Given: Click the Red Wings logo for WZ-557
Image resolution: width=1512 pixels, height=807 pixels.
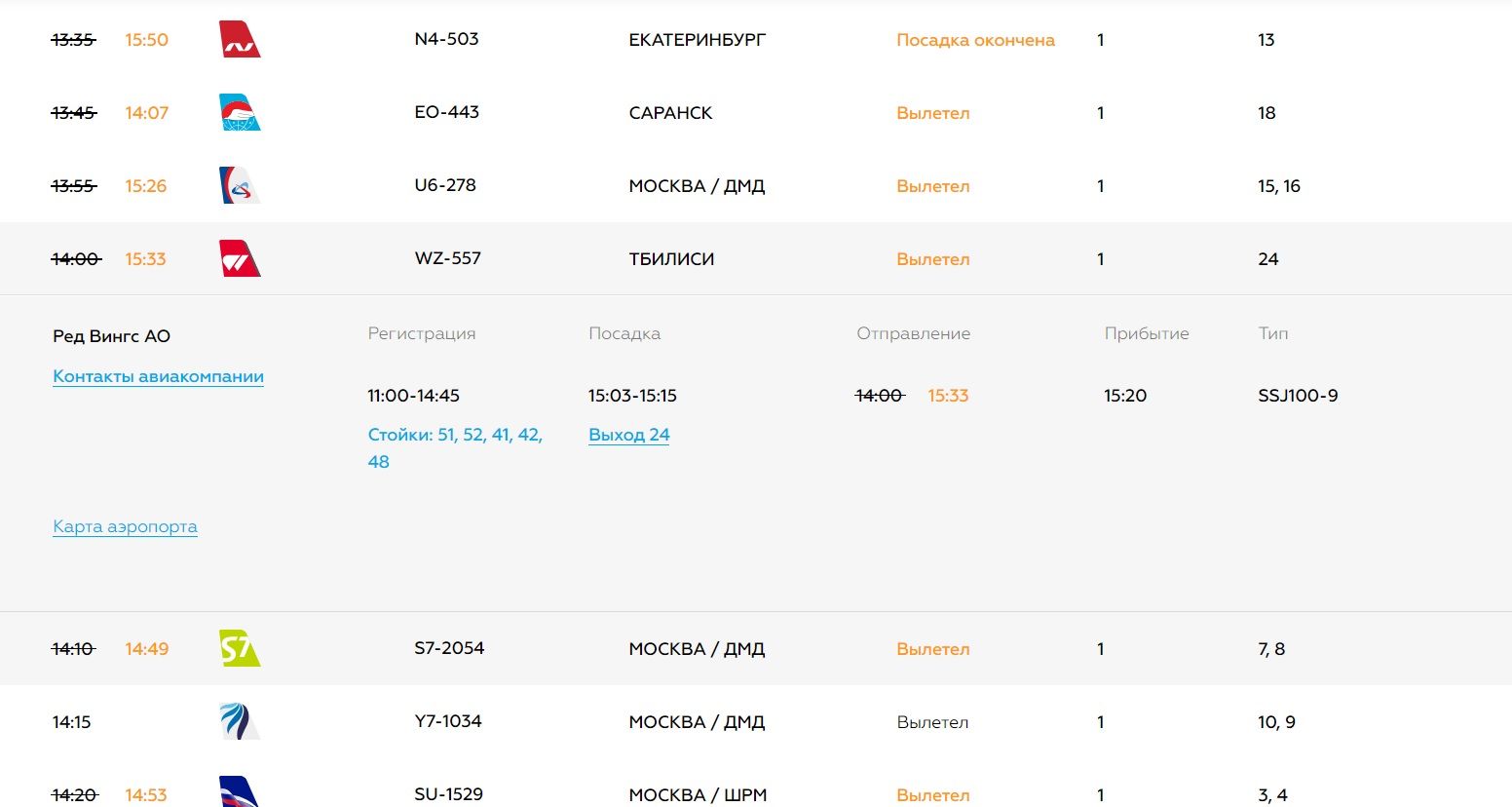Looking at the screenshot, I should pyautogui.click(x=240, y=259).
